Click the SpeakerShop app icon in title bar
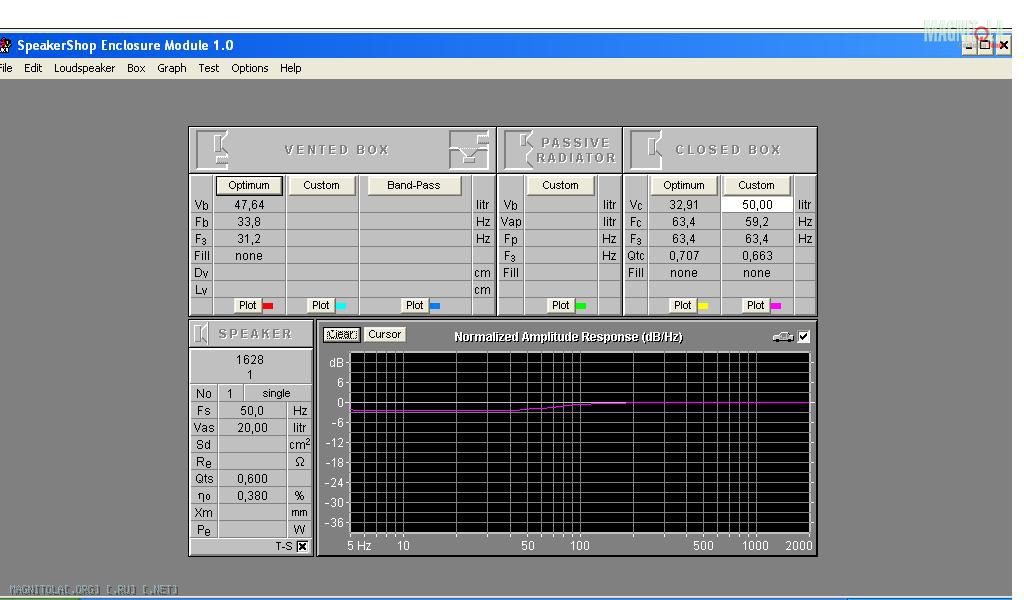The image size is (1024, 600). [5, 45]
